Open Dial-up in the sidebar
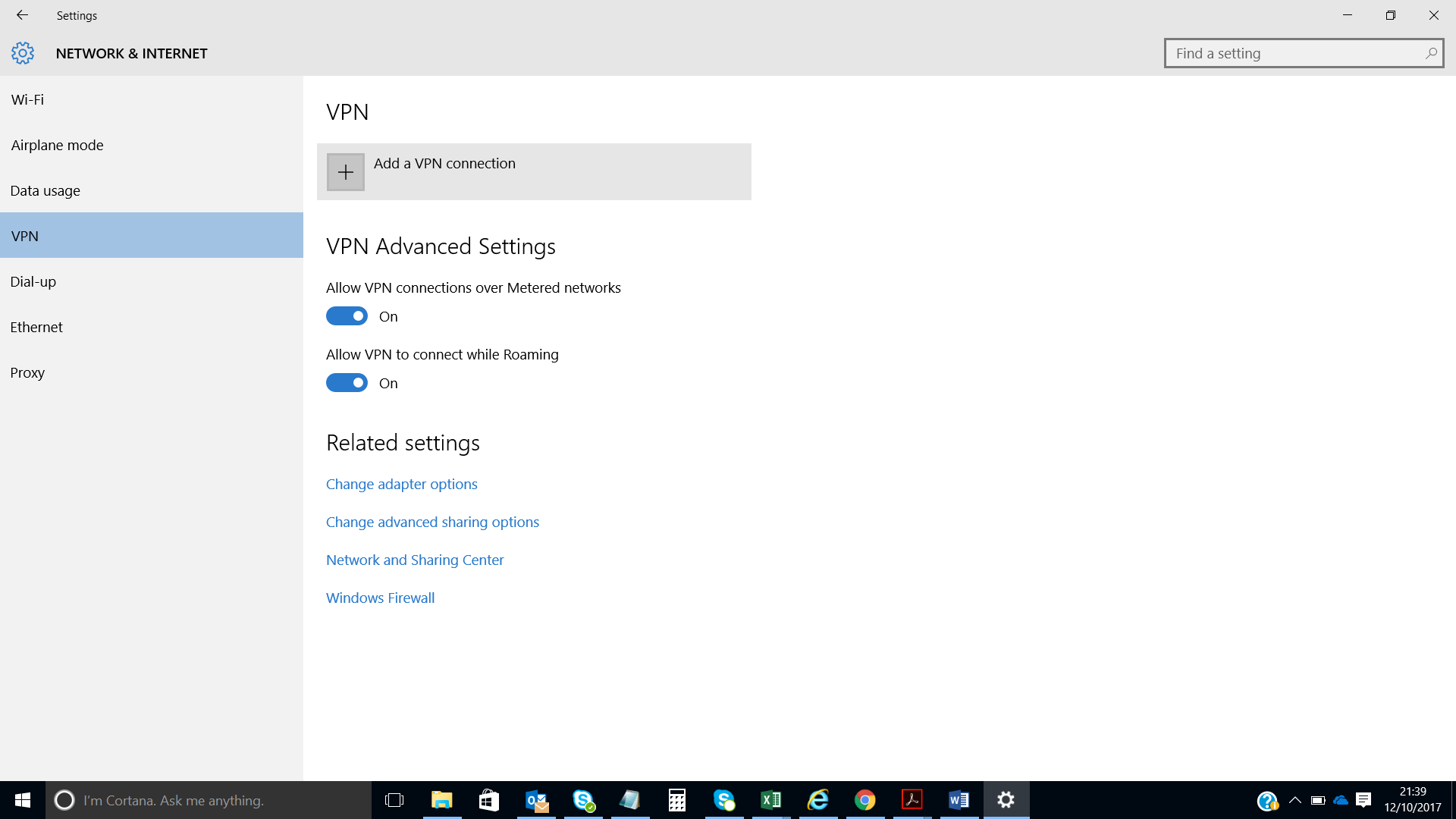 click(x=152, y=281)
